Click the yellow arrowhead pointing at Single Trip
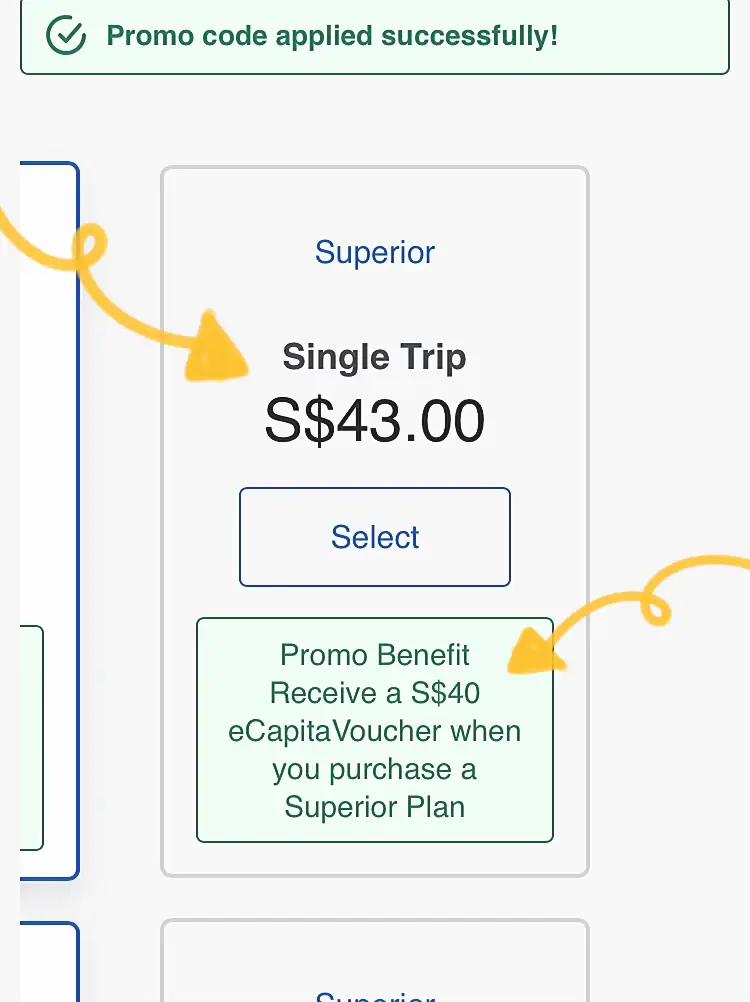This screenshot has height=1002, width=750. 215,347
